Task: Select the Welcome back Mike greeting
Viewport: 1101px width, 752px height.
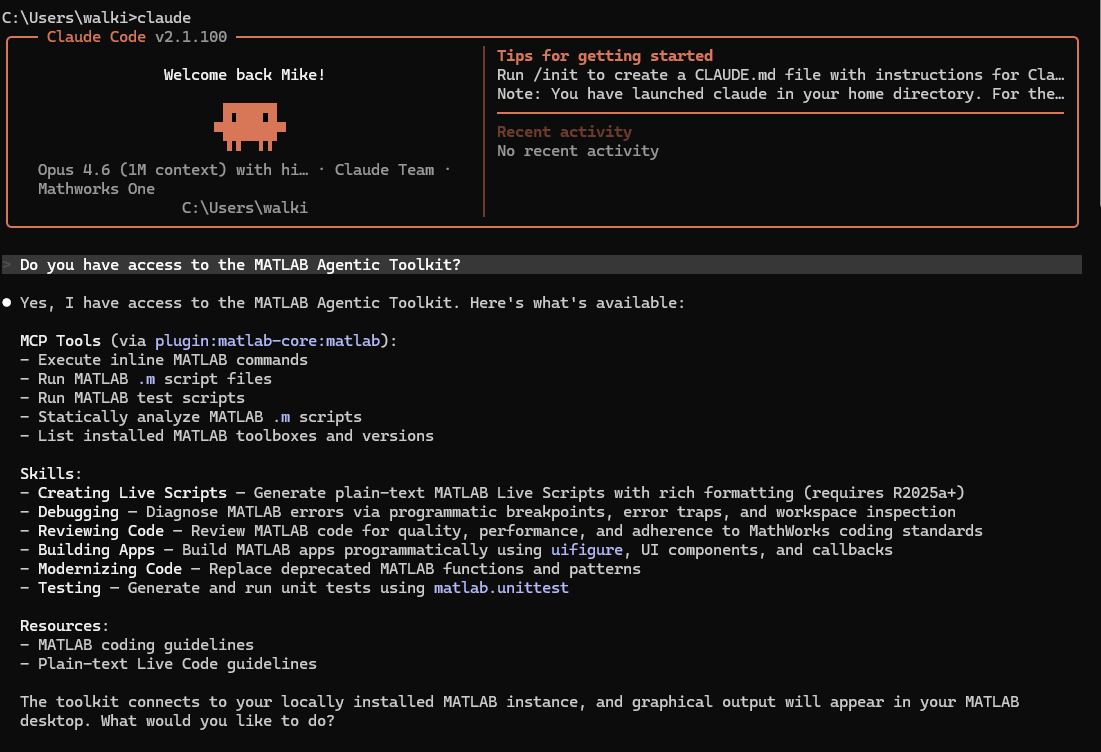Action: coord(243,74)
